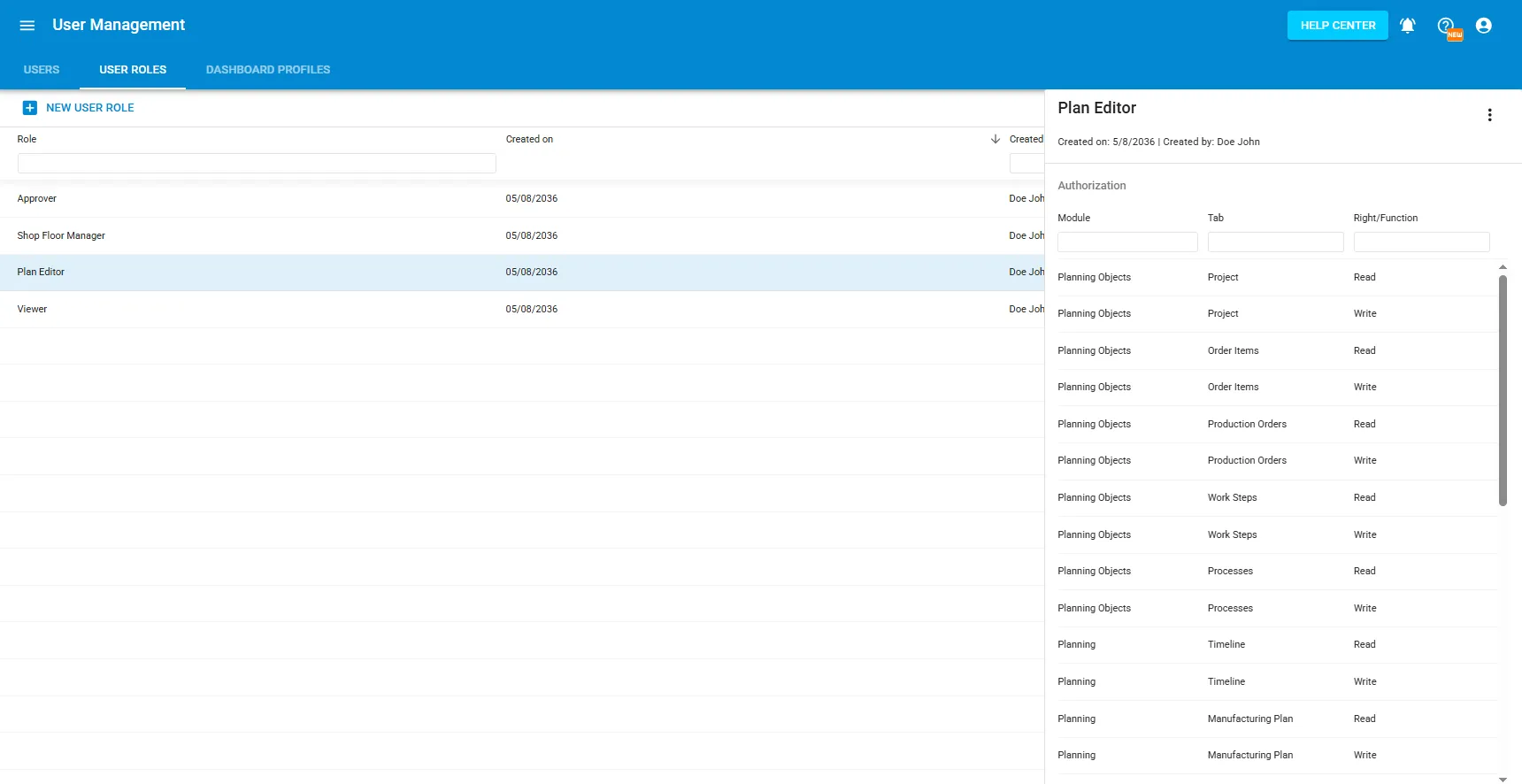Open the hamburger navigation menu
Viewport: 1522px width, 784px height.
click(27, 26)
